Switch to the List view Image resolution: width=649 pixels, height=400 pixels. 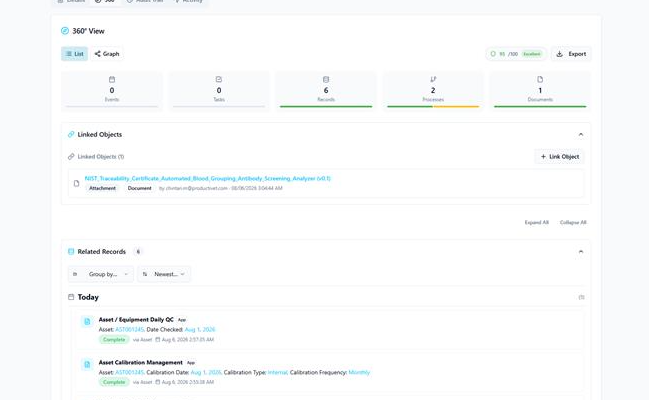point(75,54)
